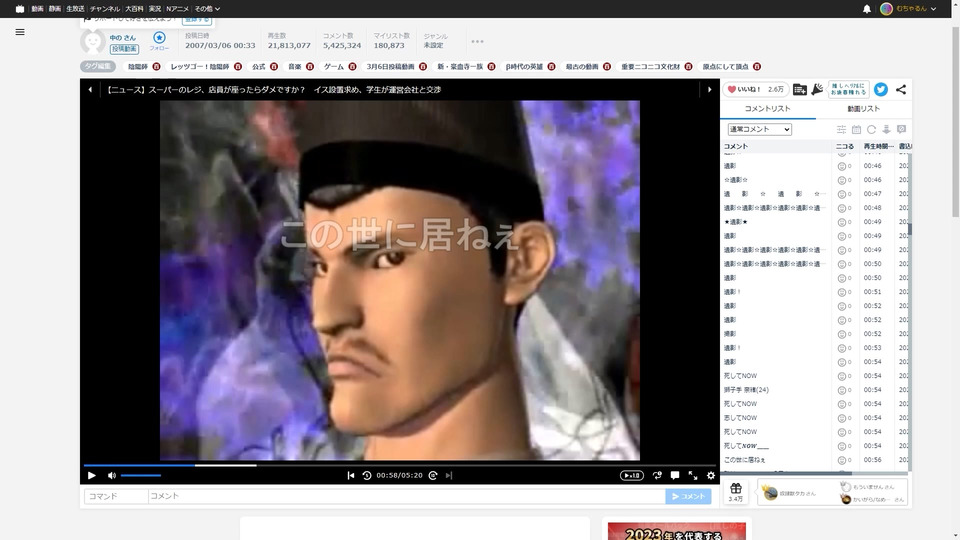The height and width of the screenshot is (540, 960).
Task: Nicoru the この世に居ねぇ comment
Action: (842, 460)
